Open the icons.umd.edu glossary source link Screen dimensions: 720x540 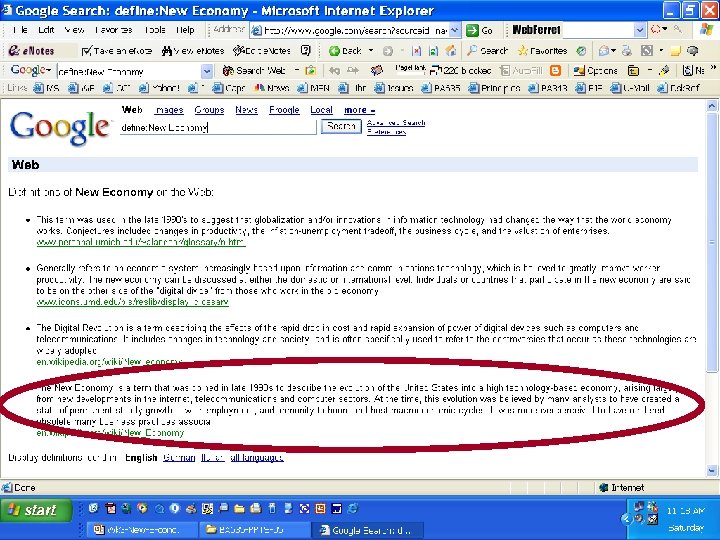point(132,302)
